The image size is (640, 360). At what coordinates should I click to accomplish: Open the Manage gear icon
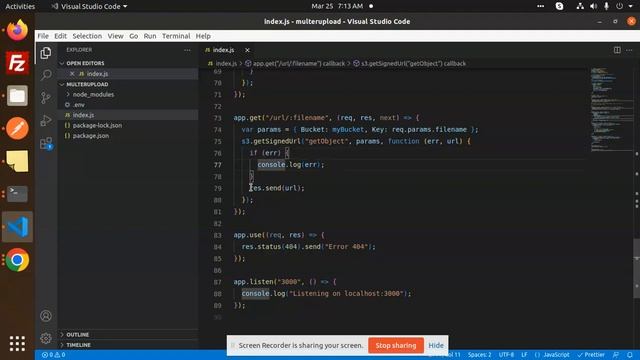[46, 338]
